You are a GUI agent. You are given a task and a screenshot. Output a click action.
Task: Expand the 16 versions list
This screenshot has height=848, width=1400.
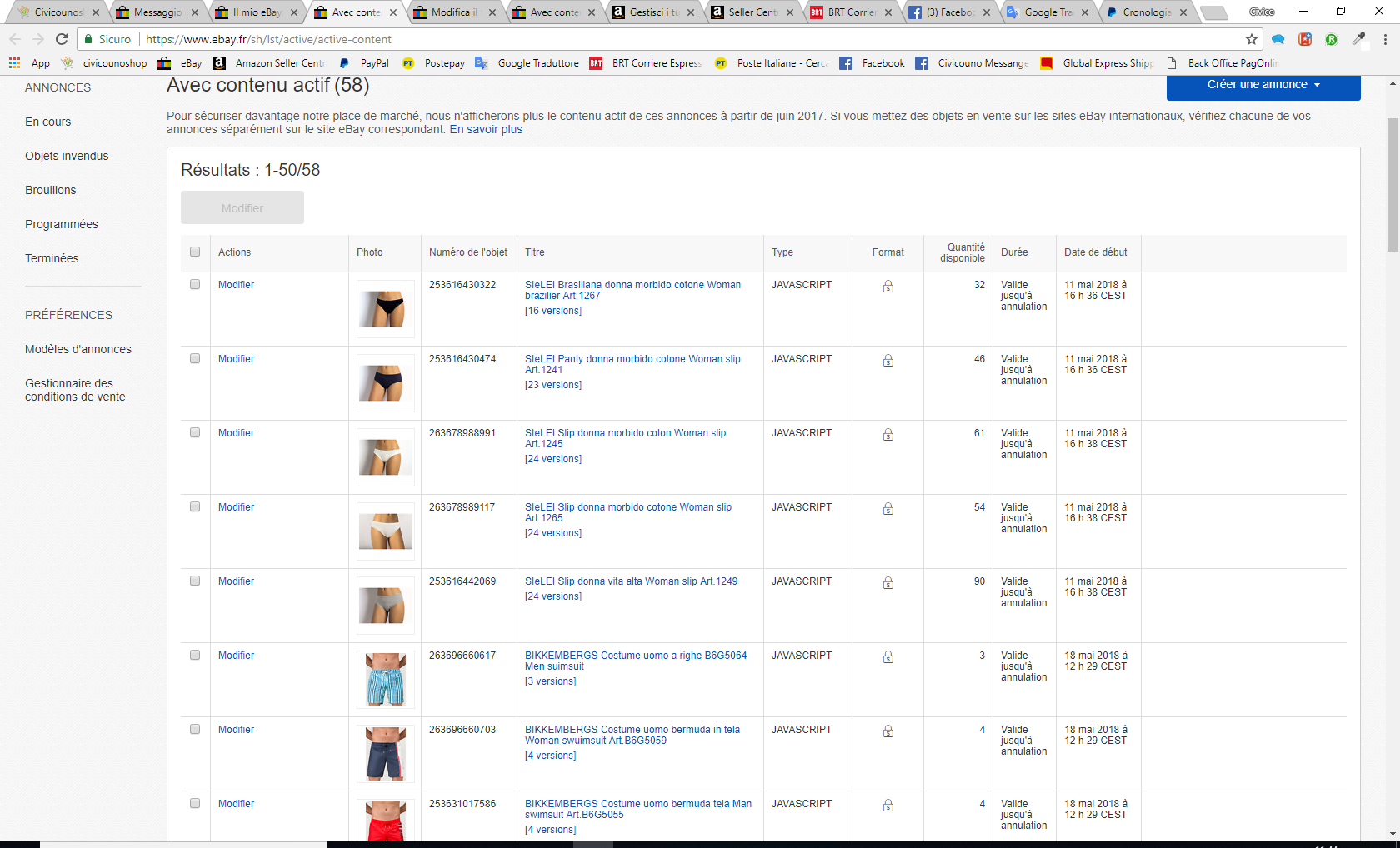(x=553, y=311)
